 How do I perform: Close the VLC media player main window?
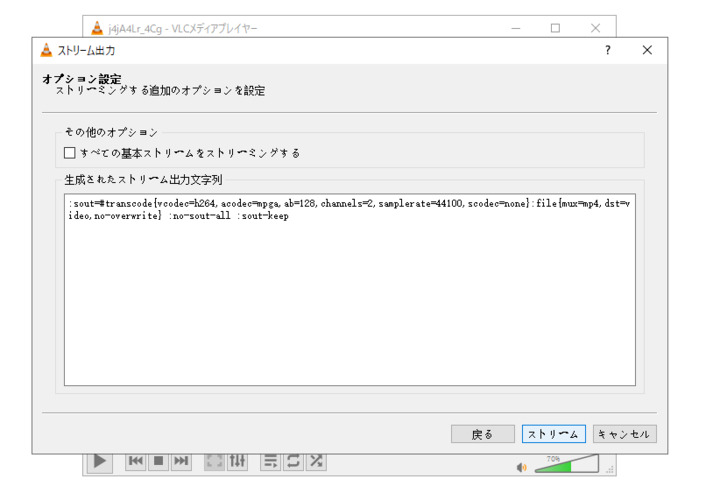[x=595, y=28]
